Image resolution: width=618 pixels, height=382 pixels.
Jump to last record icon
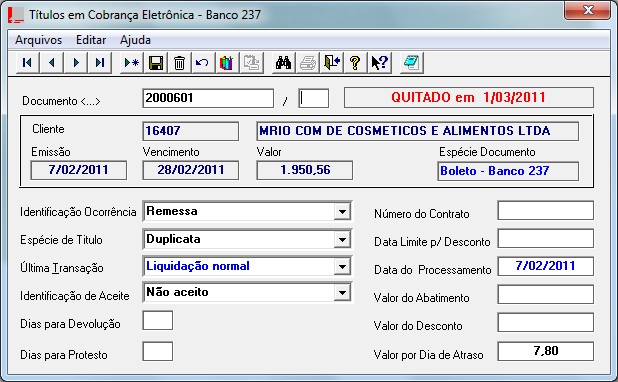pos(100,63)
